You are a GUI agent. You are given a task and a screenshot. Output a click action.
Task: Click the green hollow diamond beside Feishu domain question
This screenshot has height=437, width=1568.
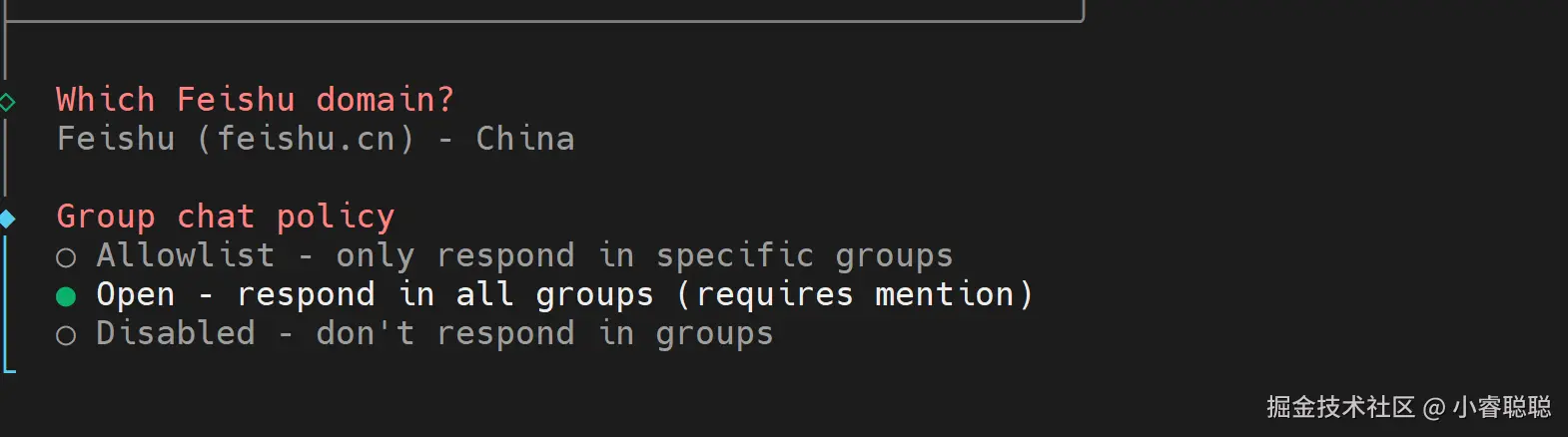[x=7, y=101]
